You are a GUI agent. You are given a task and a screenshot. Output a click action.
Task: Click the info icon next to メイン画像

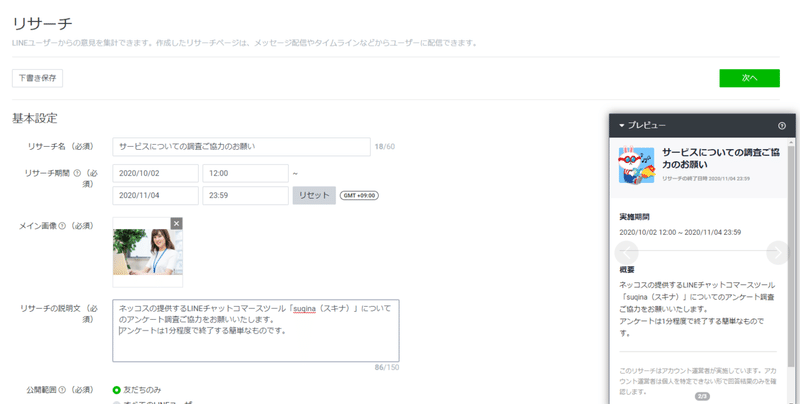62,225
